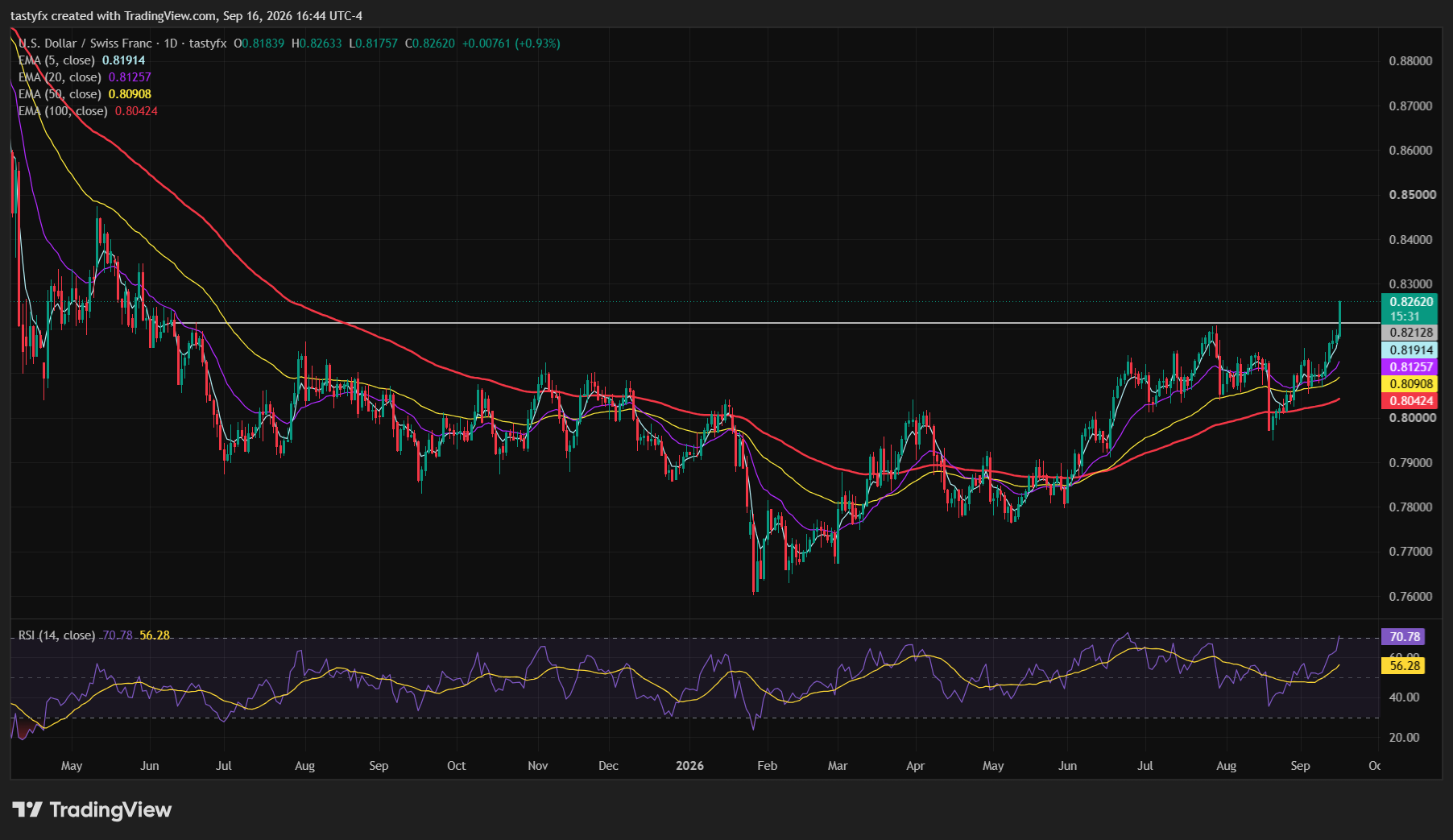Viewport: 1453px width, 840px height.
Task: Click the 0.76000 price axis label
Action: click(1411, 597)
